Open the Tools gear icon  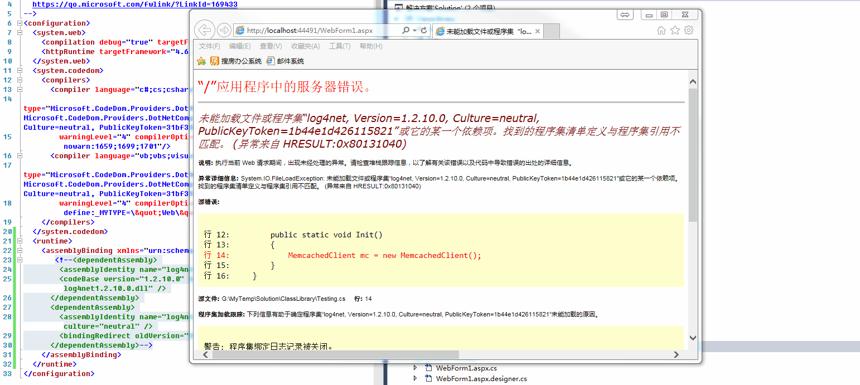[689, 30]
